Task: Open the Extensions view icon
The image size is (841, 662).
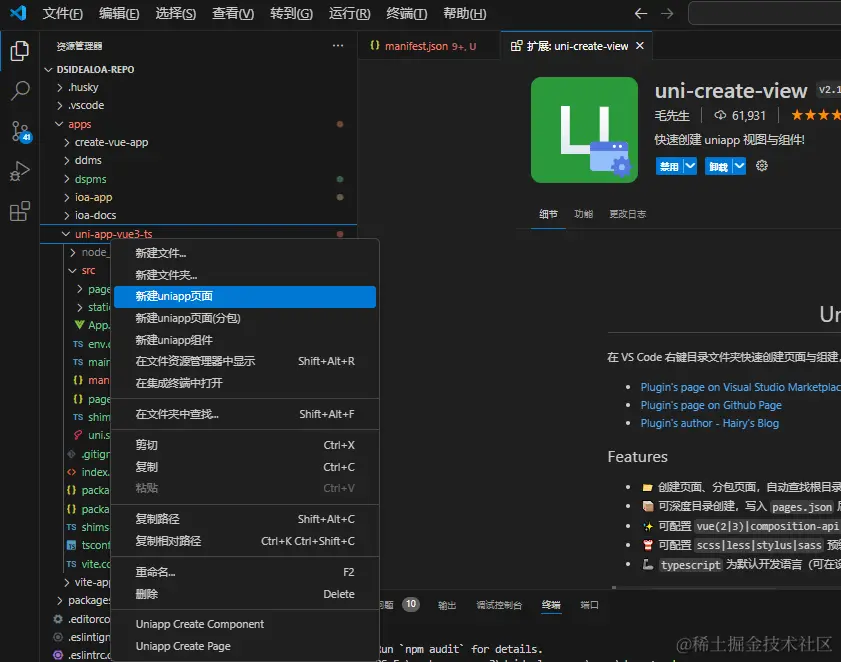Action: point(19,211)
